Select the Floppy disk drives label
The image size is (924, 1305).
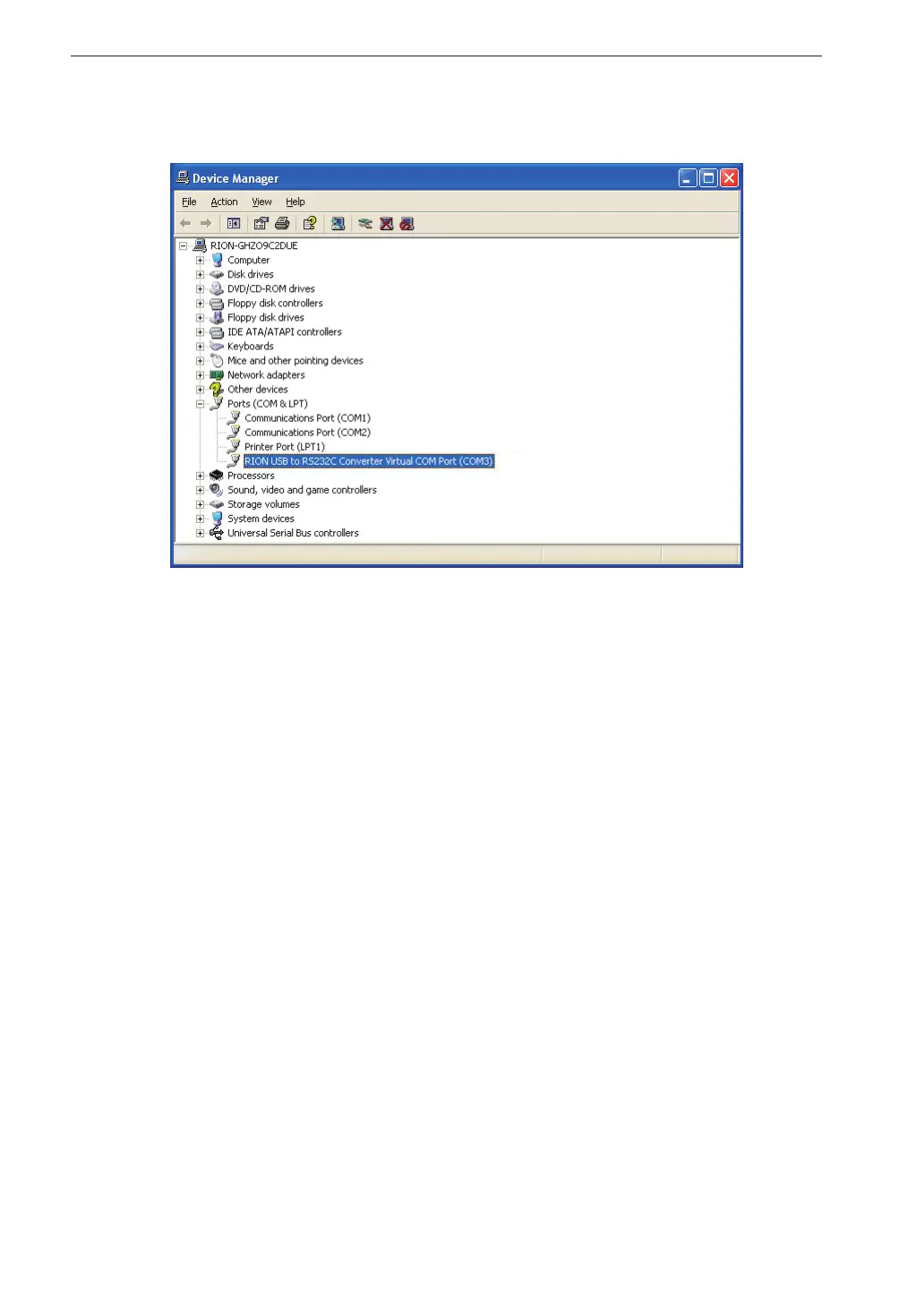(266, 318)
